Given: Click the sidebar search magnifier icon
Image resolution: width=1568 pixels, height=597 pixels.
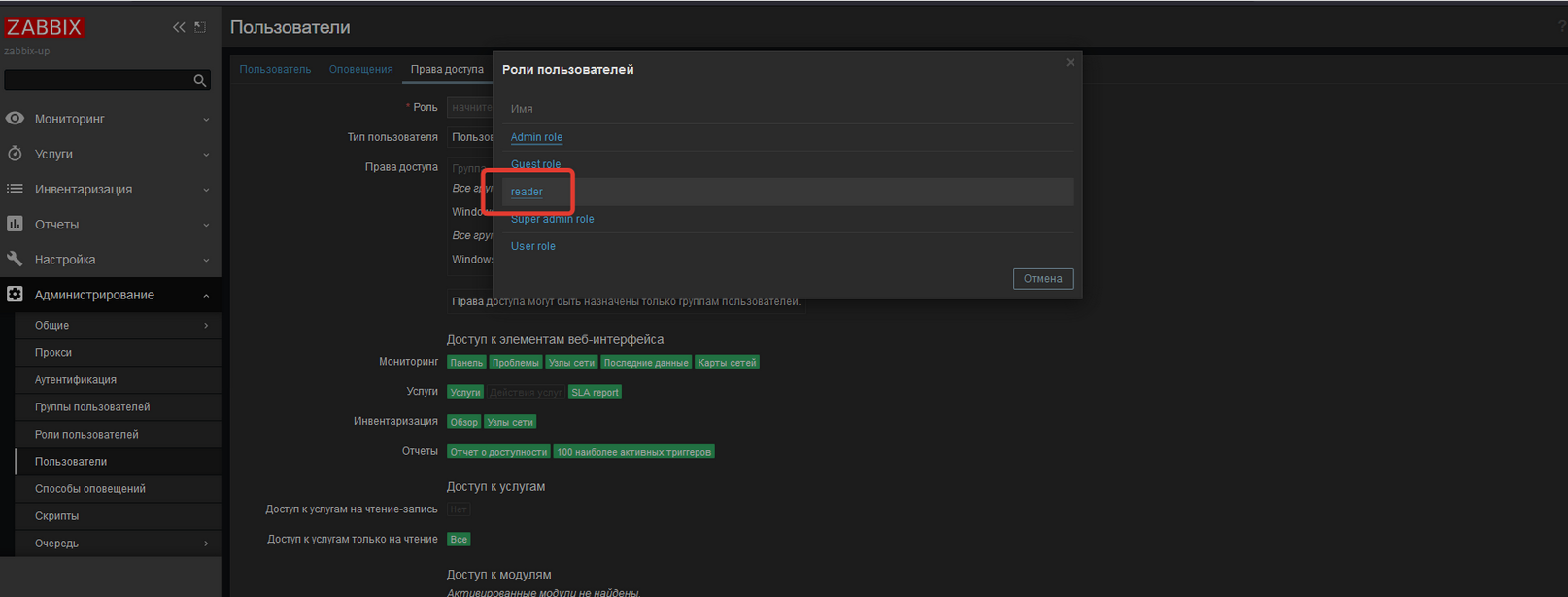Looking at the screenshot, I should pos(200,80).
